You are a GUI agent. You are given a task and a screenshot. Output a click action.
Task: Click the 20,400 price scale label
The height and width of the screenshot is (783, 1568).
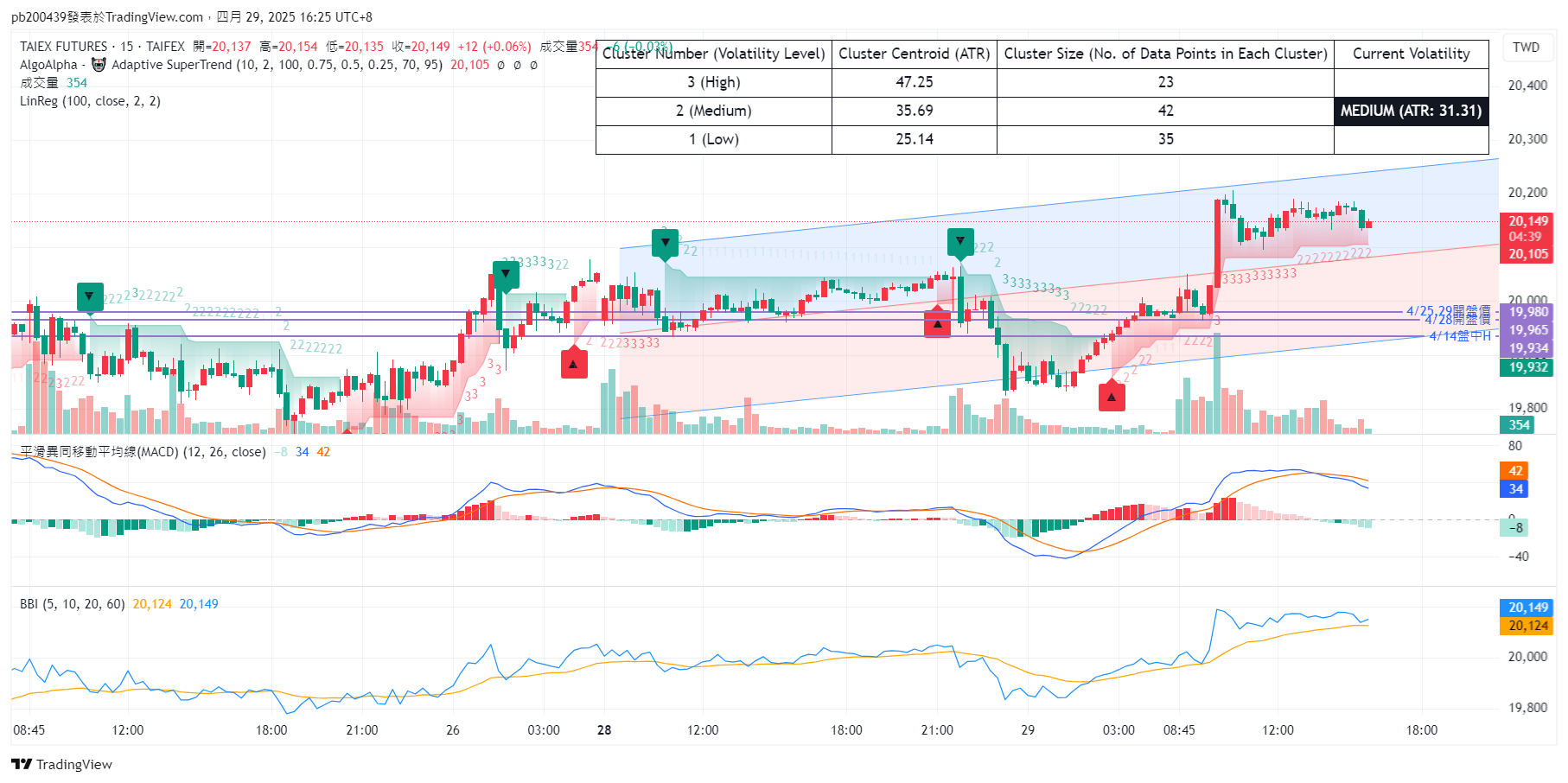pyautogui.click(x=1527, y=86)
